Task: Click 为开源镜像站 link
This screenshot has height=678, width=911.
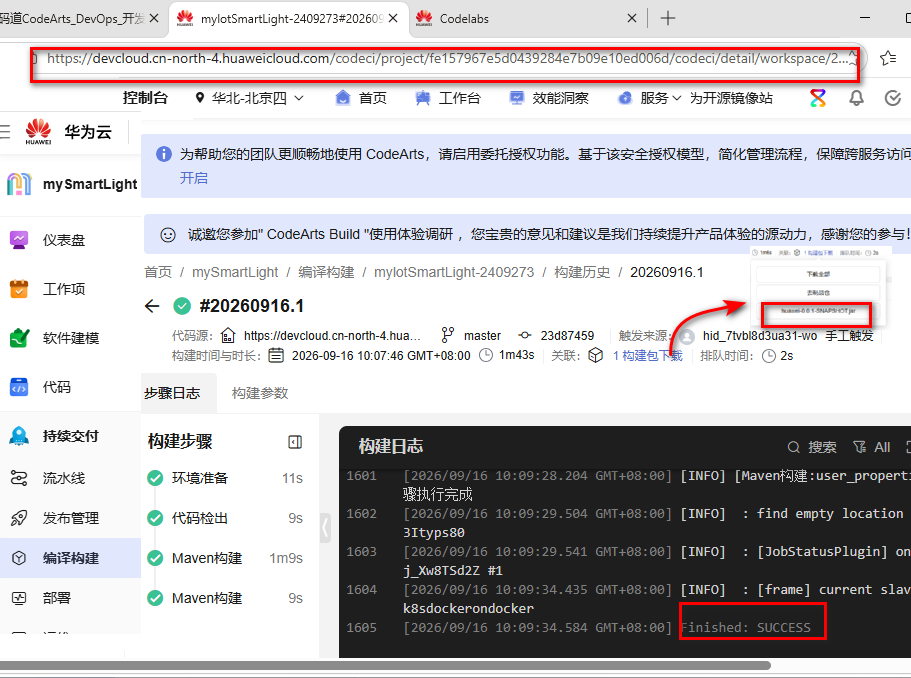Action: point(731,98)
